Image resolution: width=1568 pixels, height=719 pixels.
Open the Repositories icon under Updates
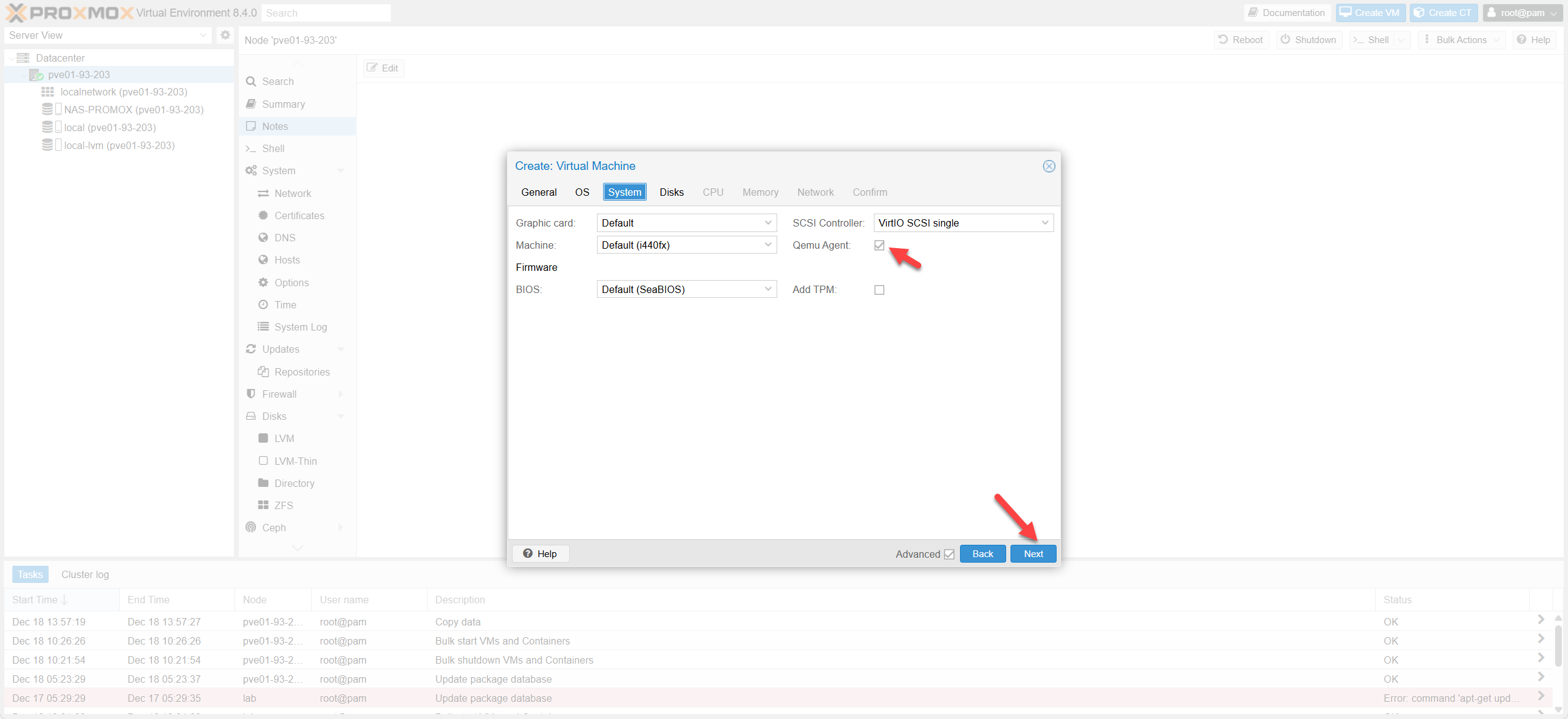(x=263, y=371)
